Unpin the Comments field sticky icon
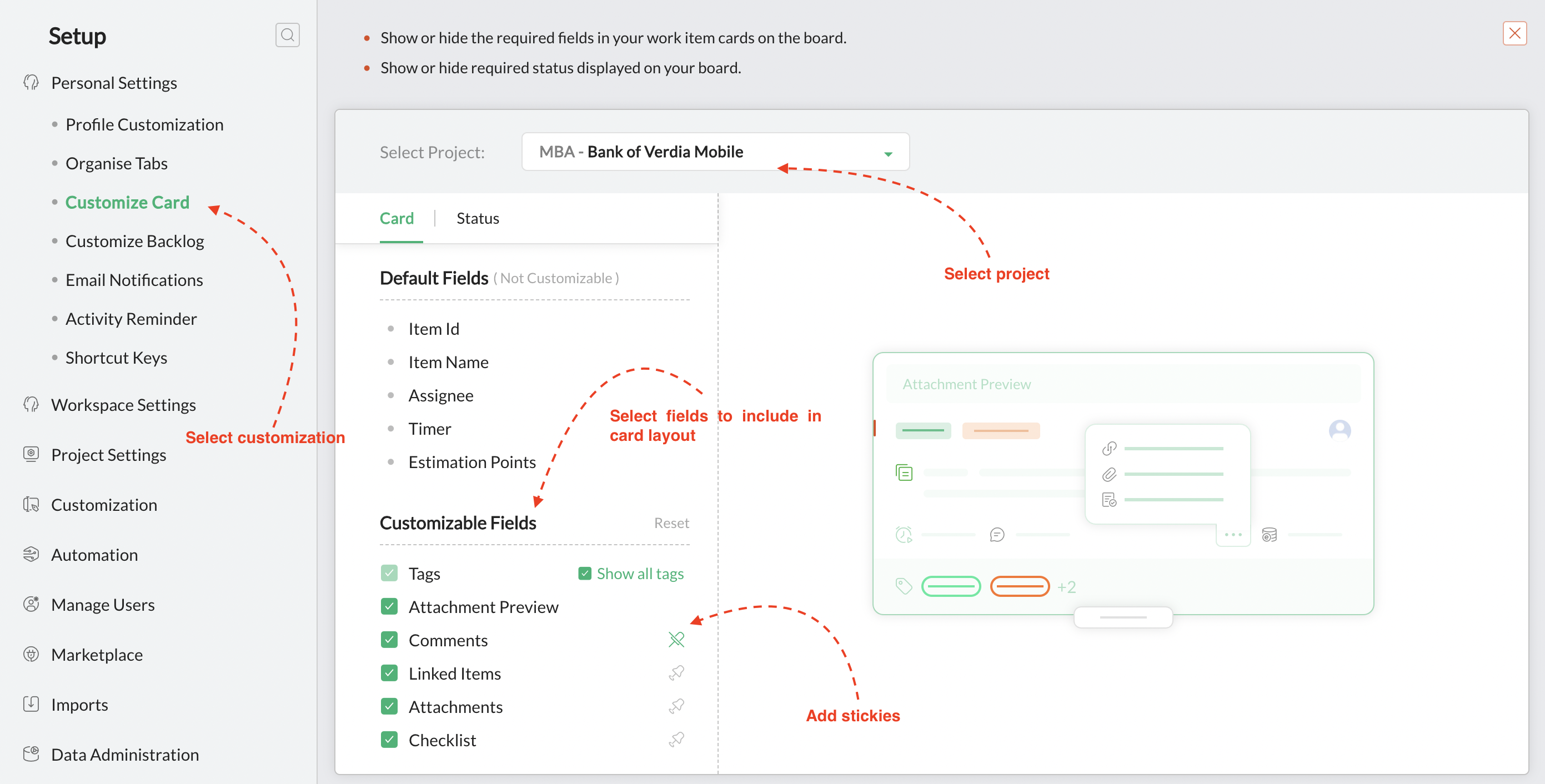This screenshot has width=1545, height=784. tap(676, 640)
